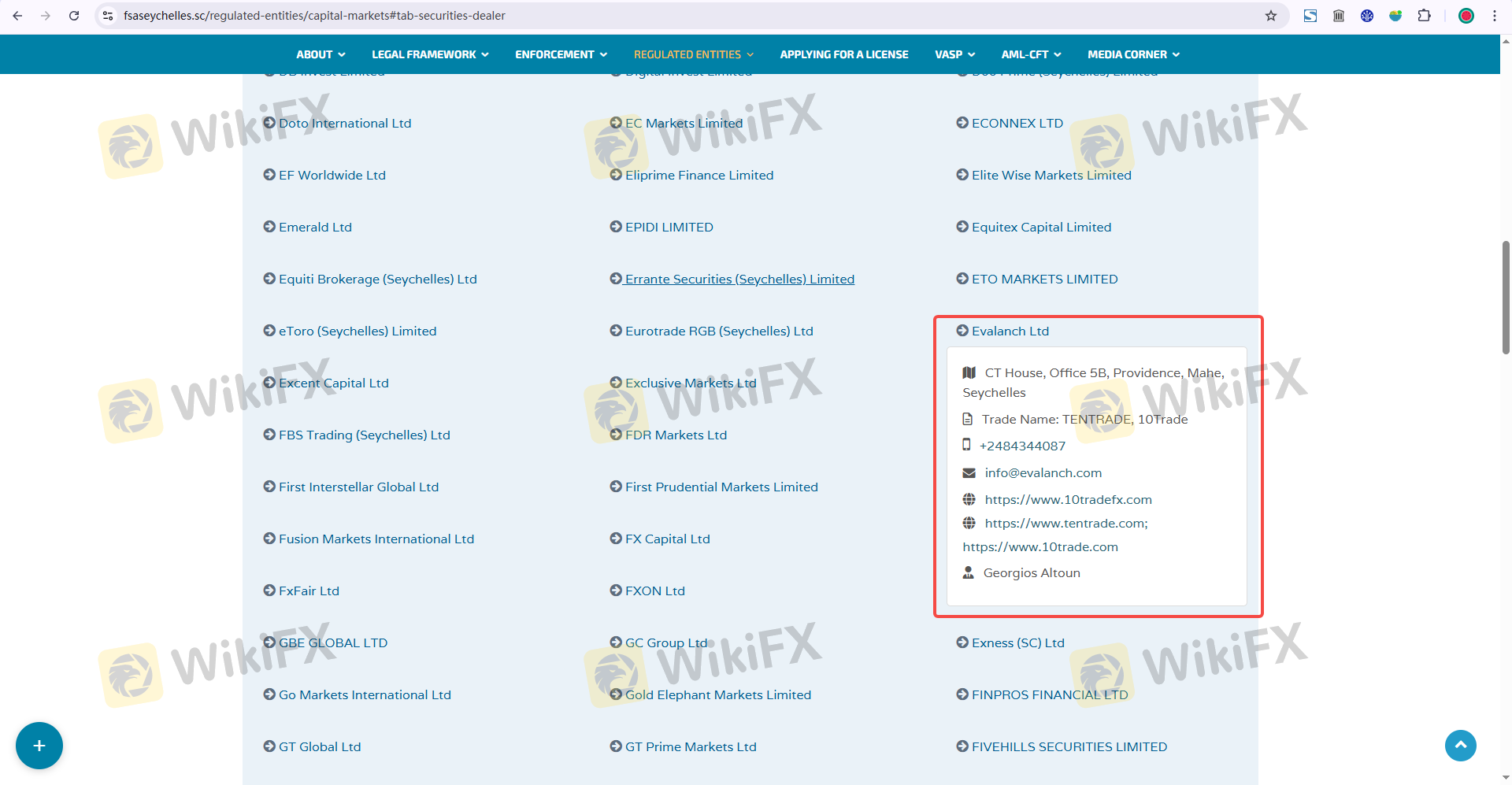Open First Interstellar Global Ltd entry

pyautogui.click(x=358, y=487)
